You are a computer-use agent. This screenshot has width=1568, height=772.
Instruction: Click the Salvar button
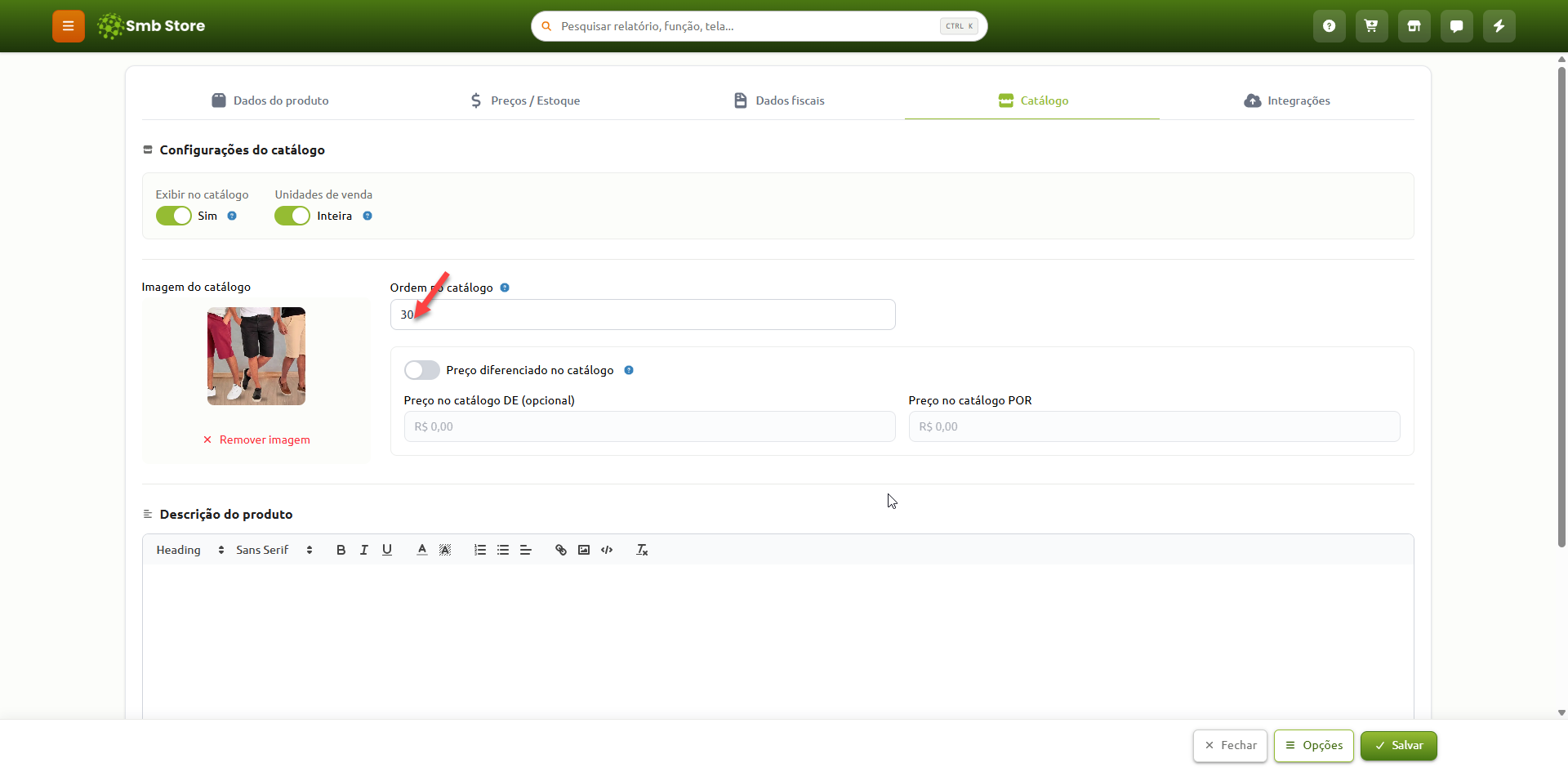tap(1399, 746)
